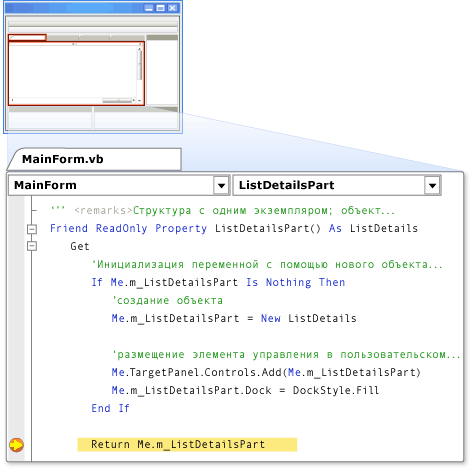Screen dimensions: 474x472
Task: Click the comment starting 'размещение элемента'
Action: pos(286,355)
